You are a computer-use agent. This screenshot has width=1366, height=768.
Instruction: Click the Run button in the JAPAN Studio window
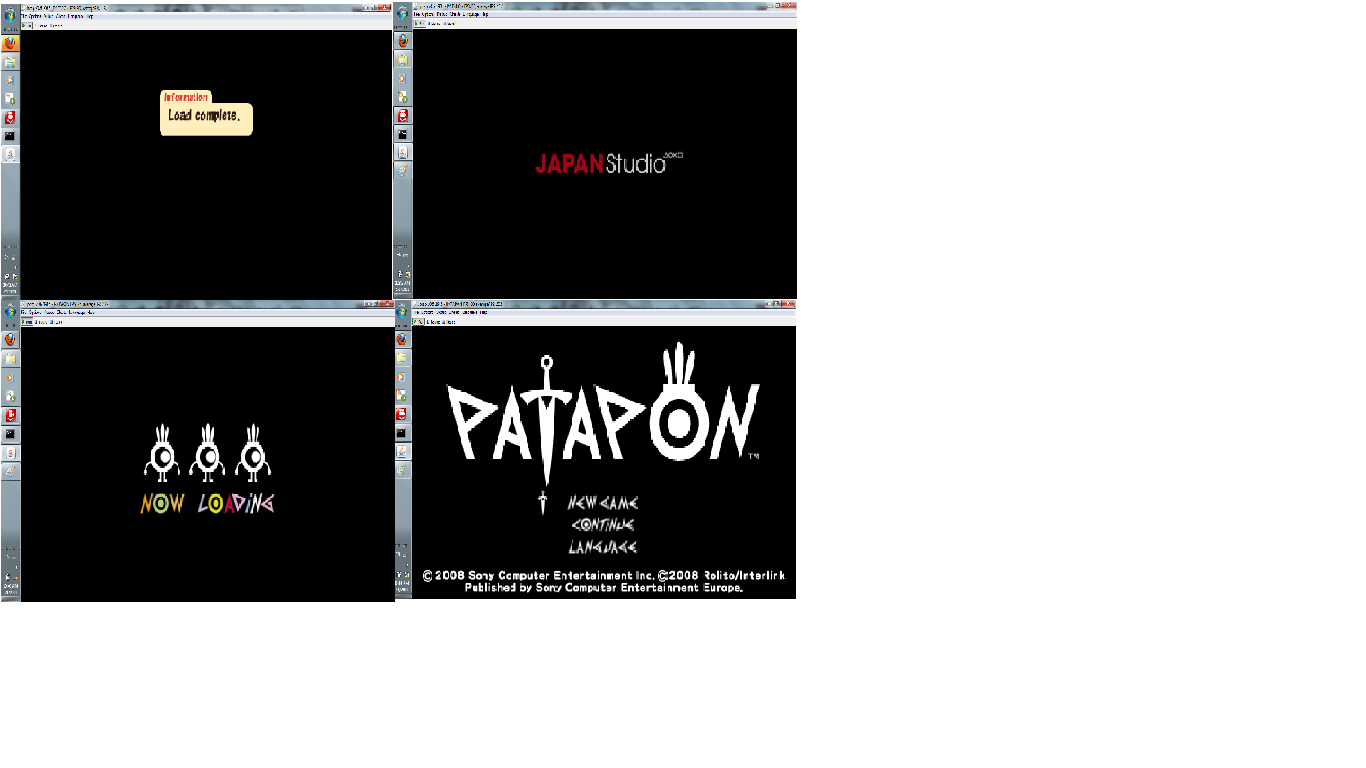421,23
